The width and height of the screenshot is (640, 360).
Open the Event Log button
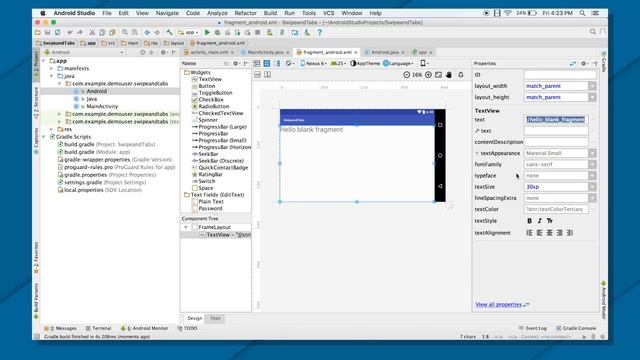pyautogui.click(x=533, y=328)
